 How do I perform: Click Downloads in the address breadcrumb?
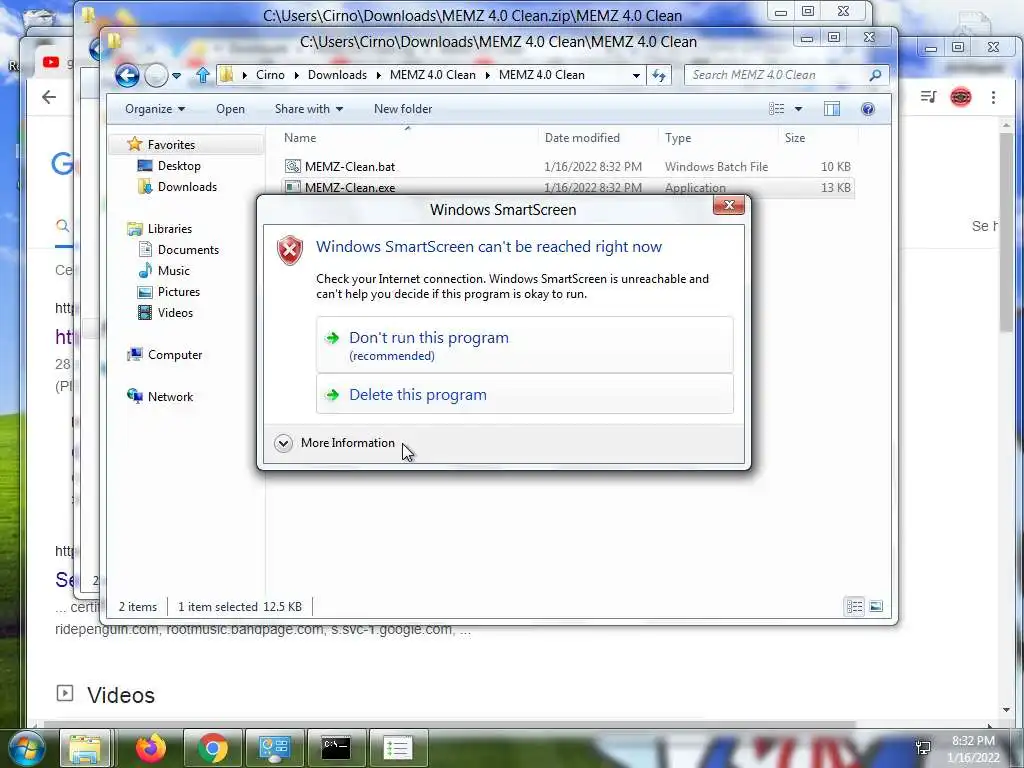337,75
